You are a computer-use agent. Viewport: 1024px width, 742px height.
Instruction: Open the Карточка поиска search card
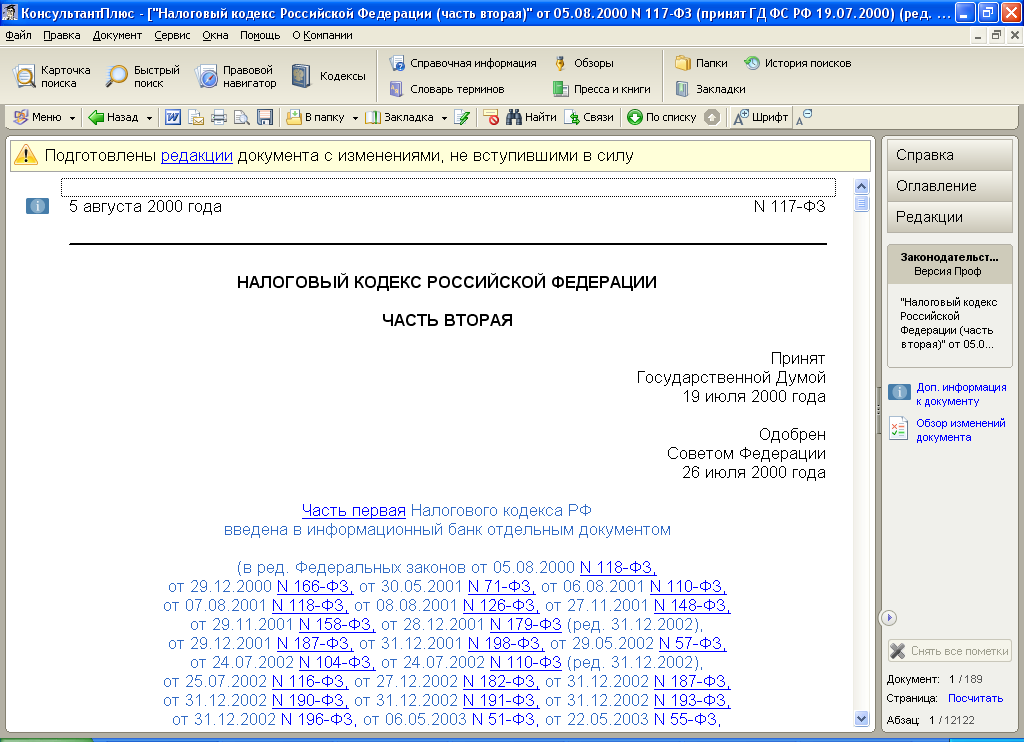tap(52, 76)
